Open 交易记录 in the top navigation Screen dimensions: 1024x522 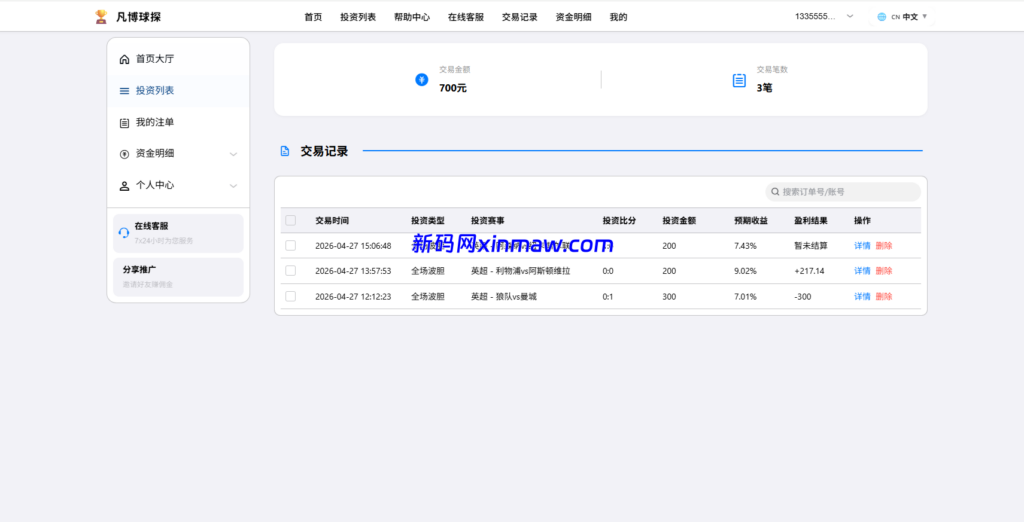tap(520, 18)
